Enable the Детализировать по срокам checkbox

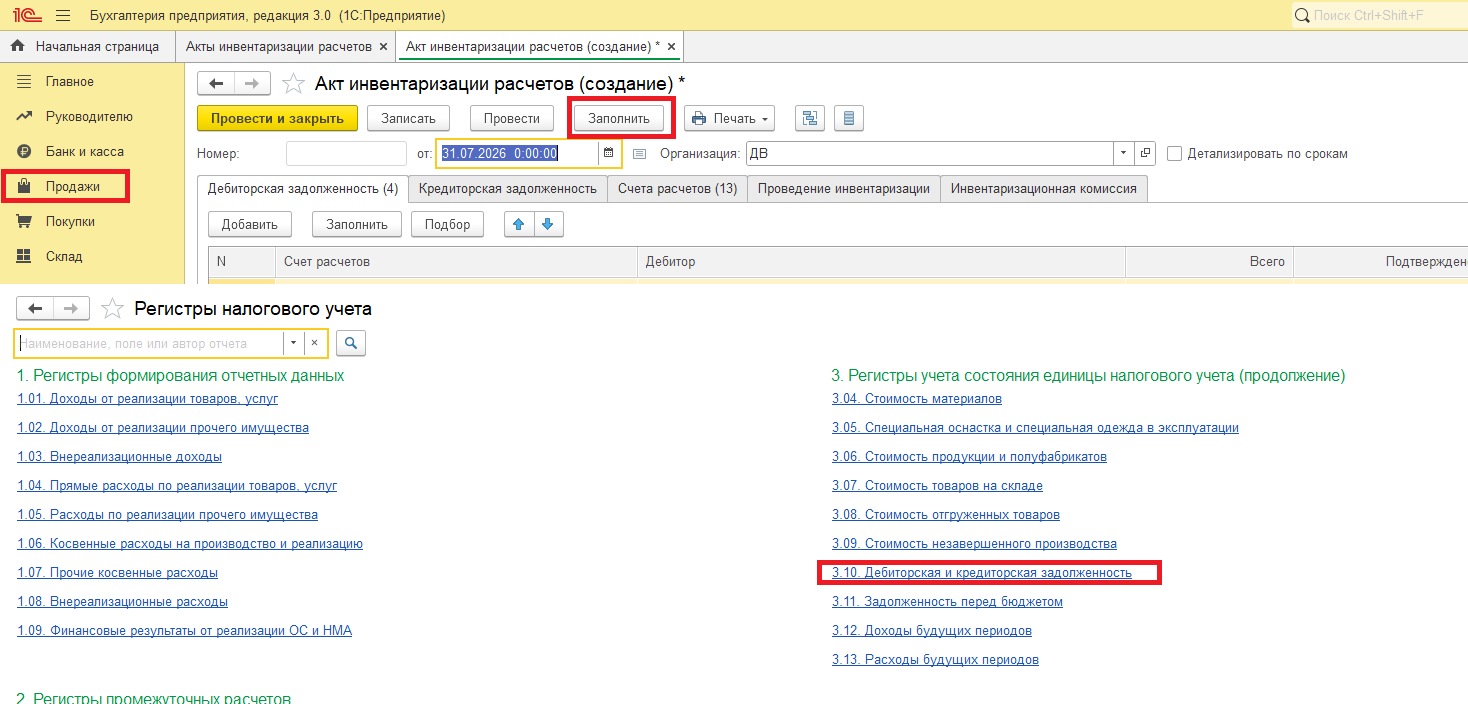click(1175, 153)
